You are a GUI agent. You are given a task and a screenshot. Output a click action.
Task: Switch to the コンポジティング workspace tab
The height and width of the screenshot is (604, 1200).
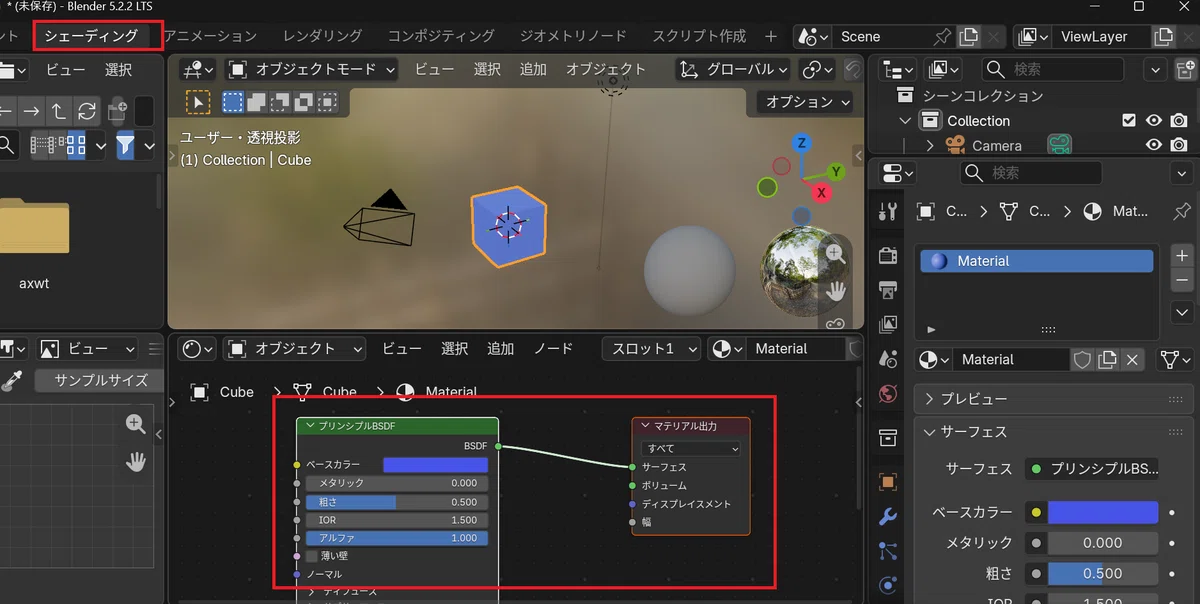(441, 36)
